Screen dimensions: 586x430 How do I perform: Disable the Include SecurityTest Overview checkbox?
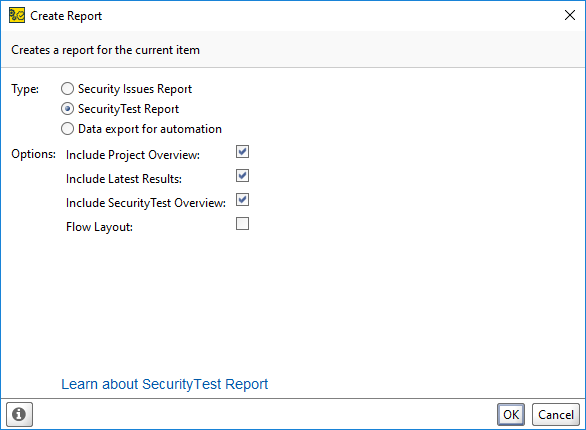[x=242, y=200]
